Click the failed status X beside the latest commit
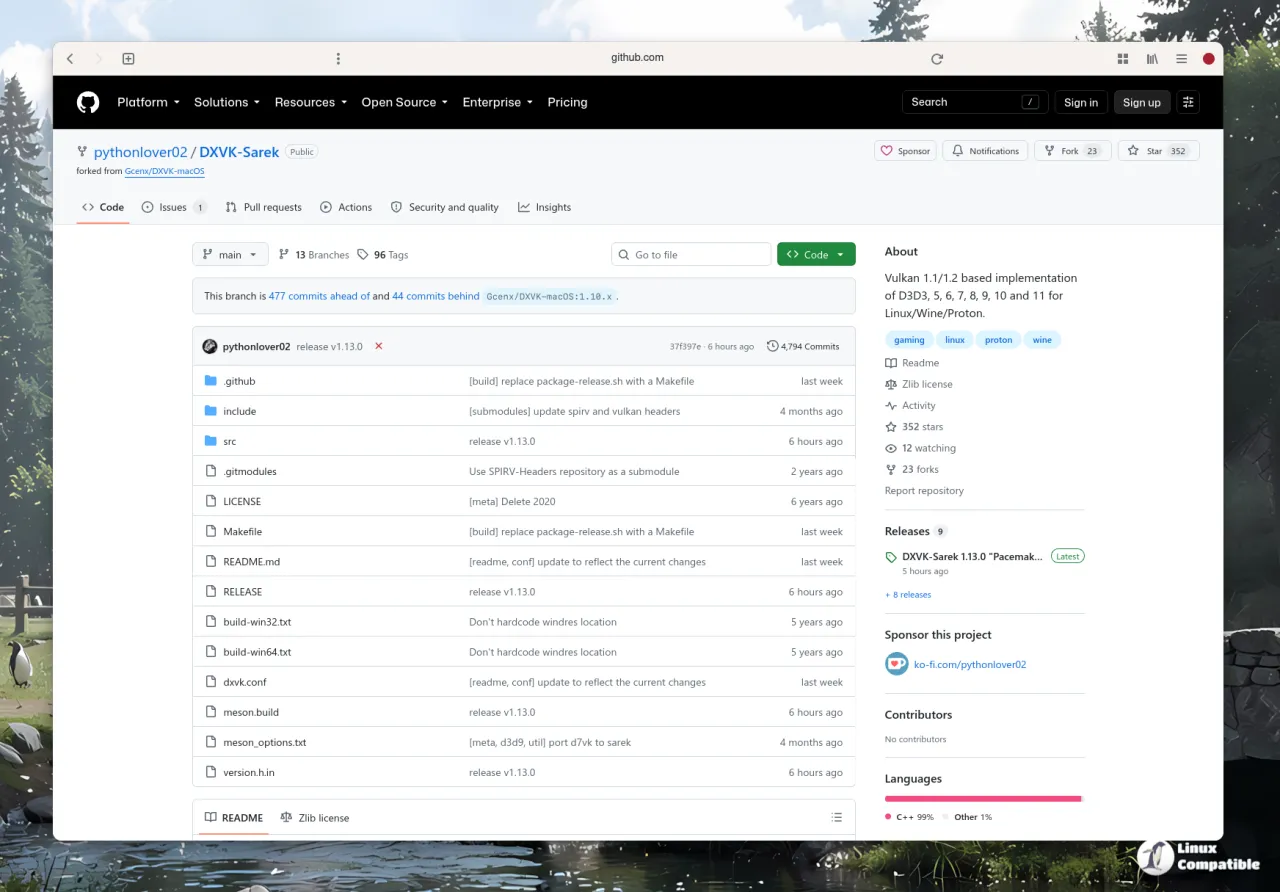The height and width of the screenshot is (892, 1280). (379, 346)
